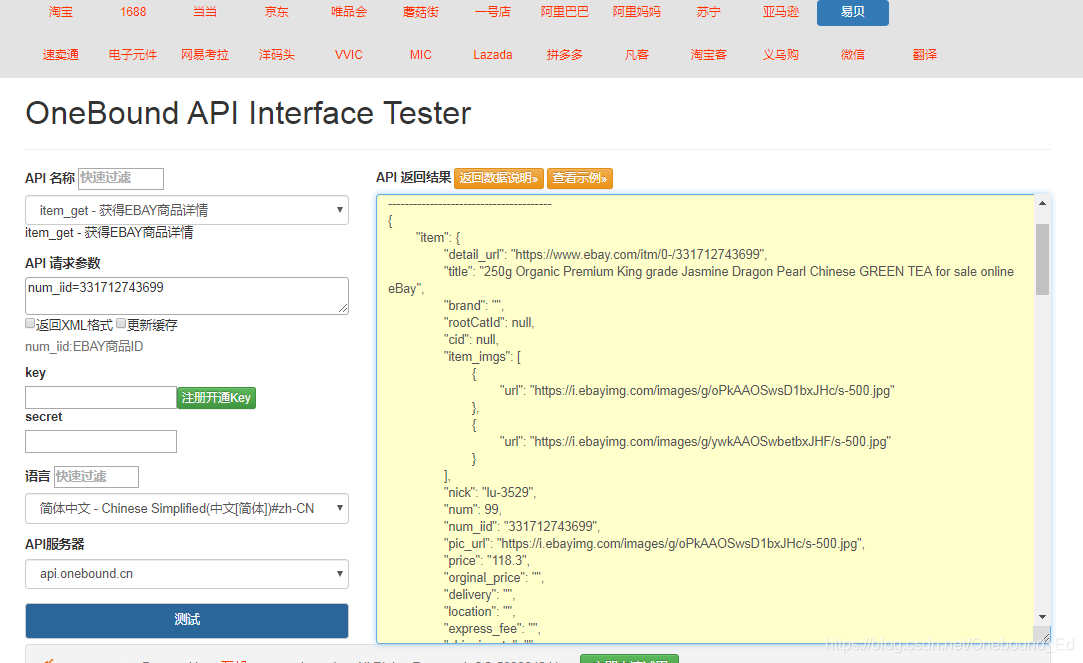The height and width of the screenshot is (663, 1083).
Task: Open the 淘宝 platform tab
Action: coord(61,12)
